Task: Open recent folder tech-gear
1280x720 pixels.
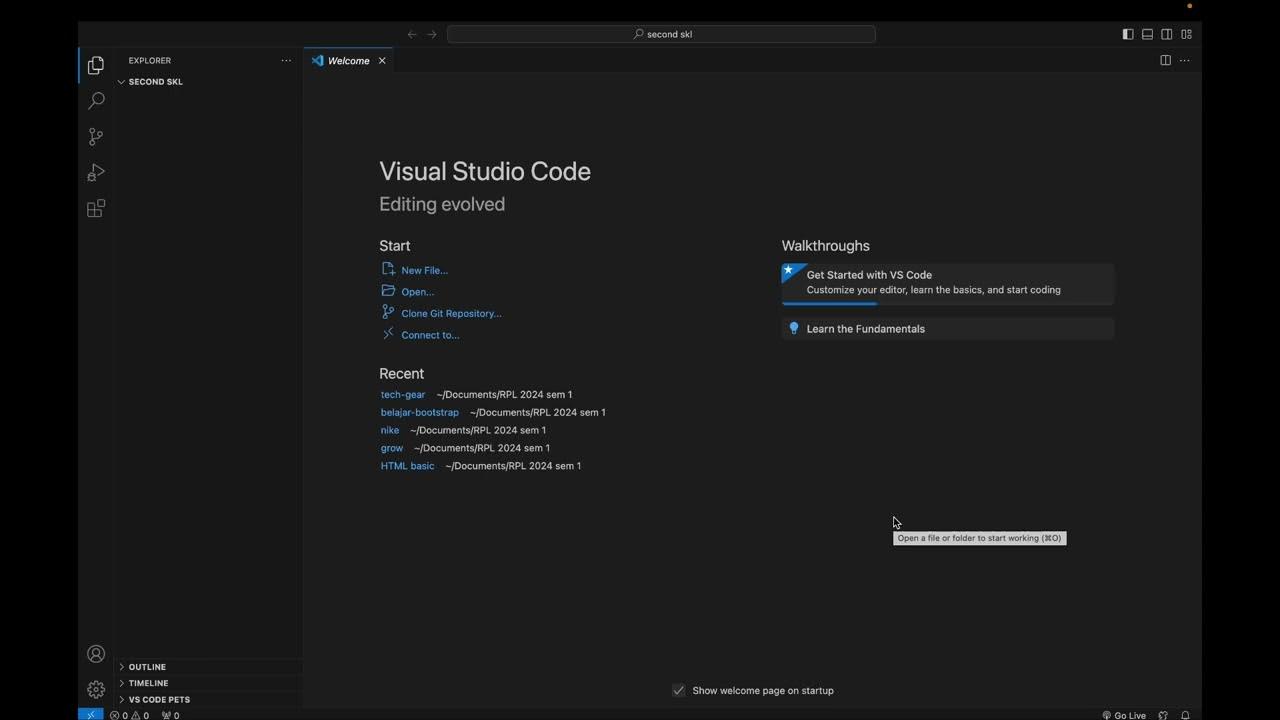Action: point(403,395)
